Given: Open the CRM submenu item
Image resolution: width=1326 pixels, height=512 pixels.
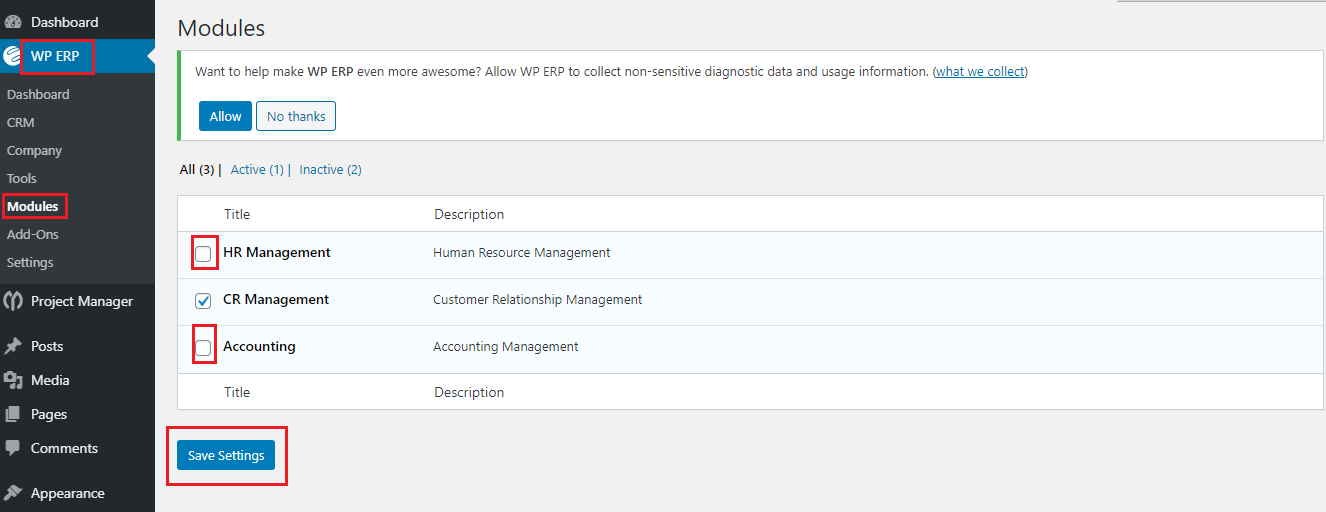Looking at the screenshot, I should point(20,122).
